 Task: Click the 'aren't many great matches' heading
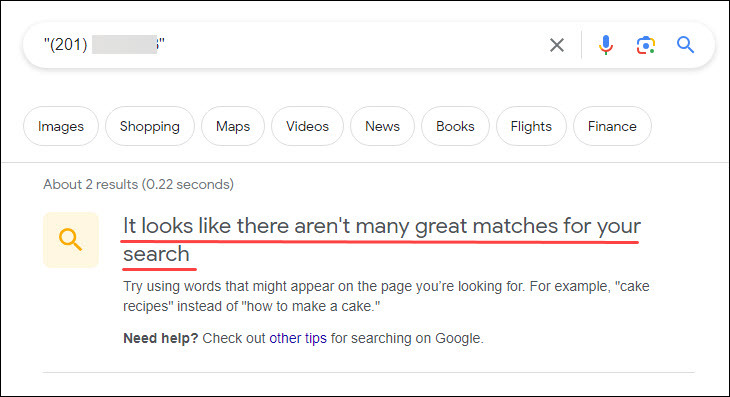tap(382, 240)
